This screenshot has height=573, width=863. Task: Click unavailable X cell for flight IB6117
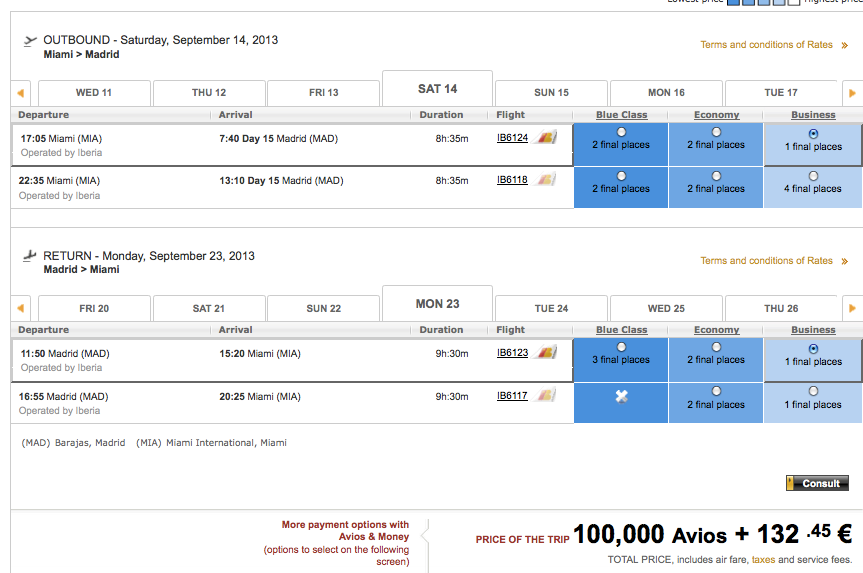click(622, 397)
